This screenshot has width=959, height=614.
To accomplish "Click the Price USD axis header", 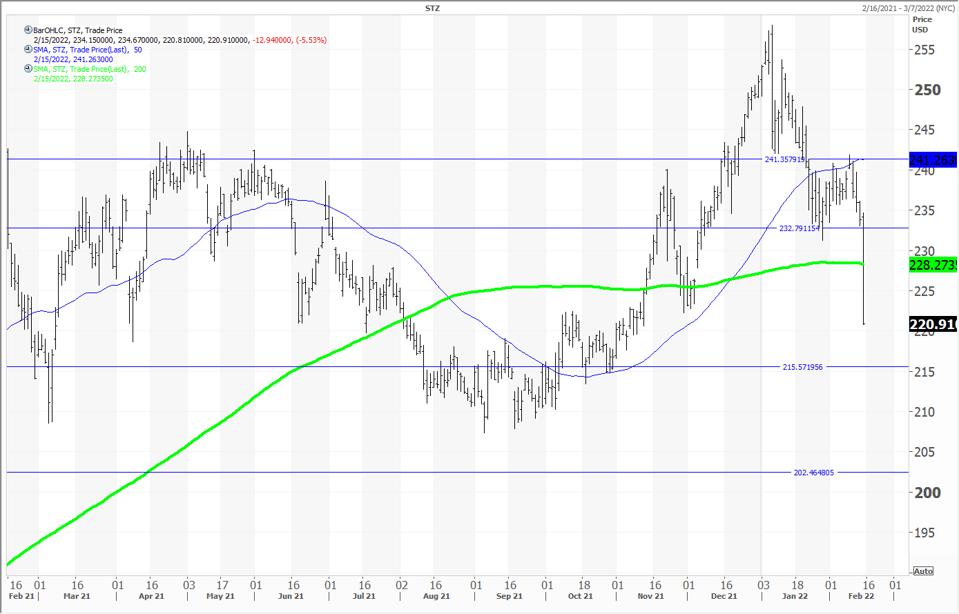I will (x=921, y=24).
